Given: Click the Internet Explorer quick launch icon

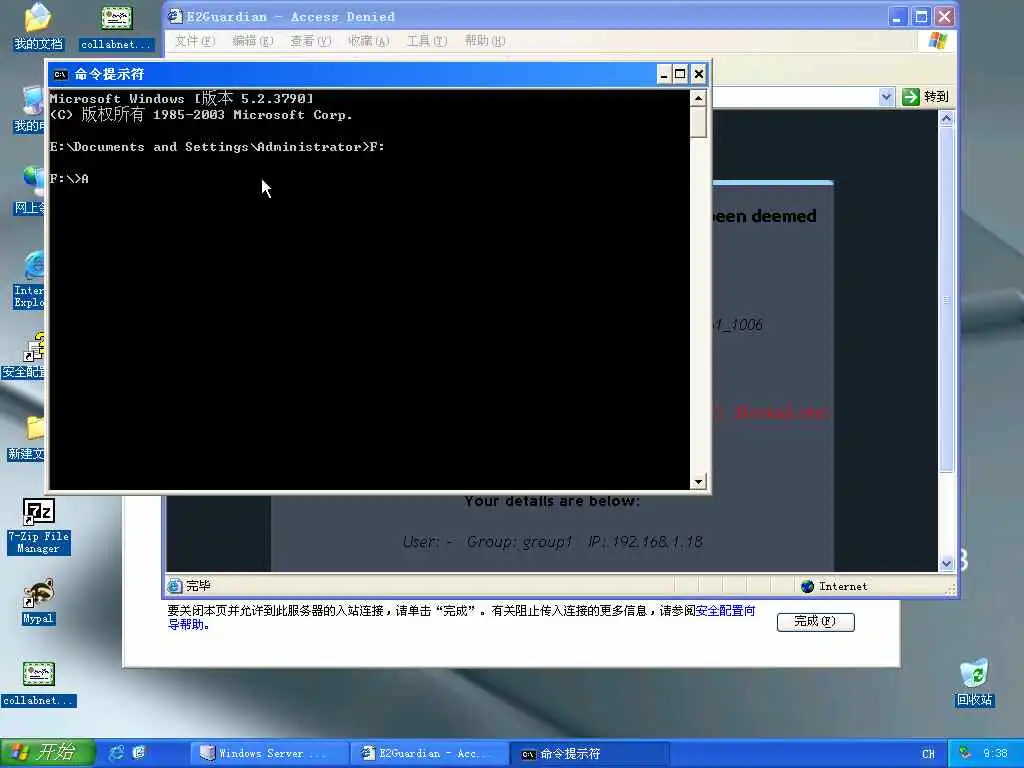Looking at the screenshot, I should (x=117, y=753).
